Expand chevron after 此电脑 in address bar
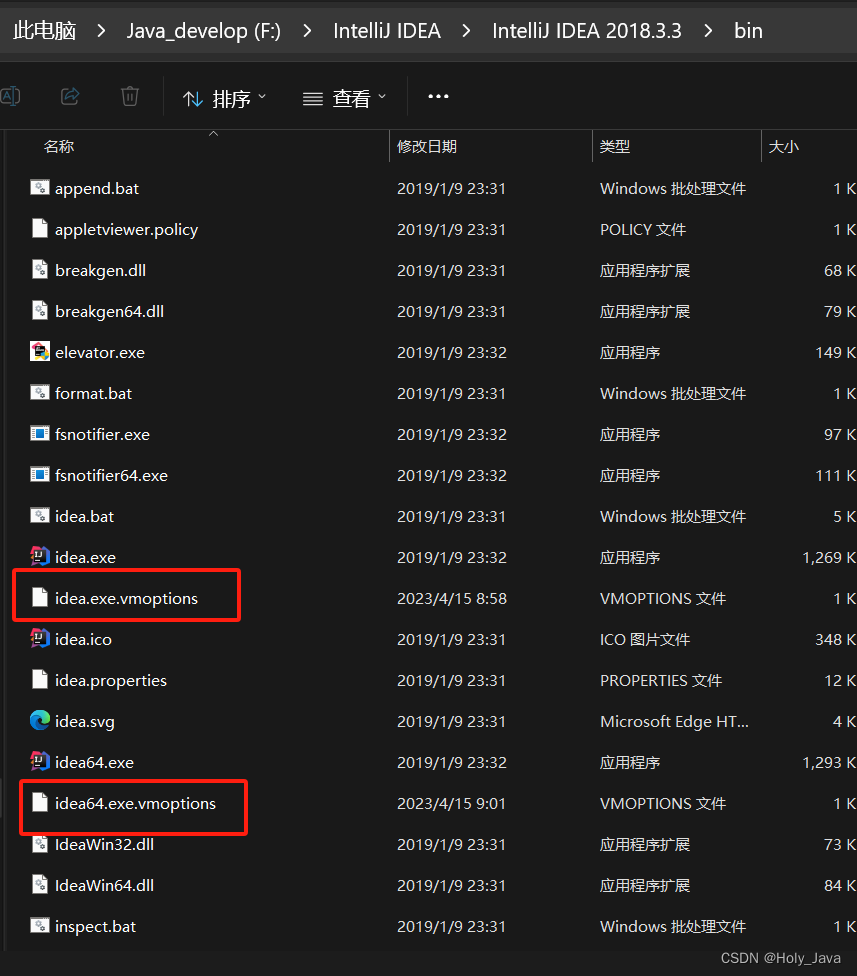The height and width of the screenshot is (976, 857). tap(101, 30)
